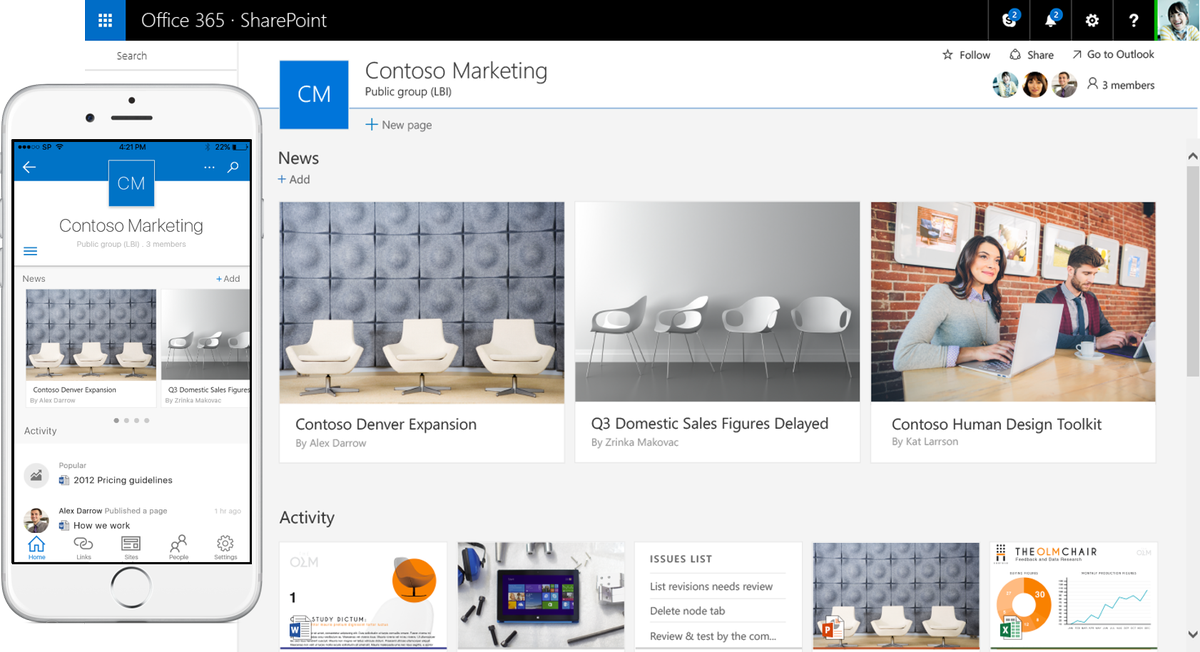Tap +Add in phone News section

tap(228, 279)
